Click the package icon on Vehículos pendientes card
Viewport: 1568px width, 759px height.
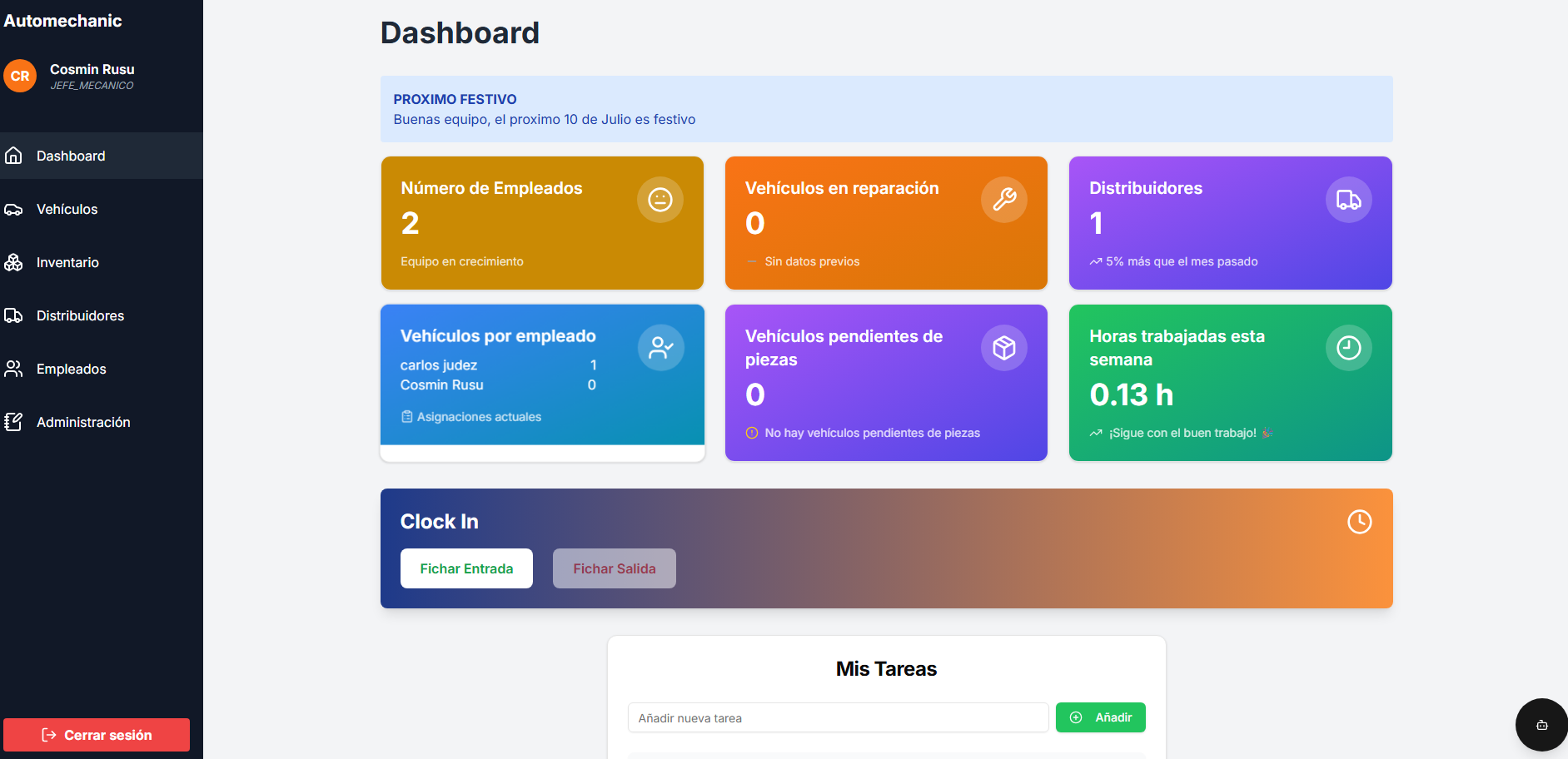click(1004, 348)
